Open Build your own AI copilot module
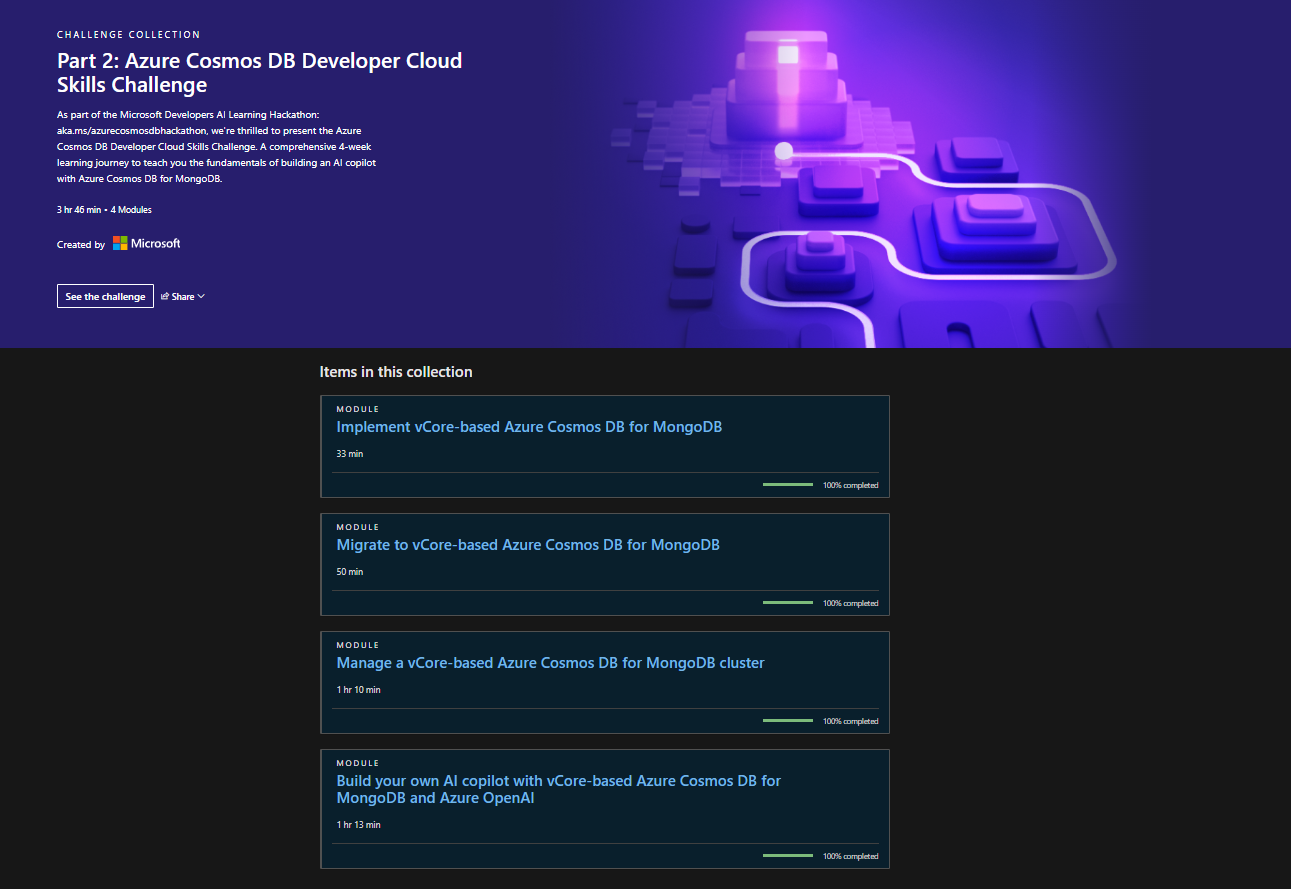 point(559,789)
